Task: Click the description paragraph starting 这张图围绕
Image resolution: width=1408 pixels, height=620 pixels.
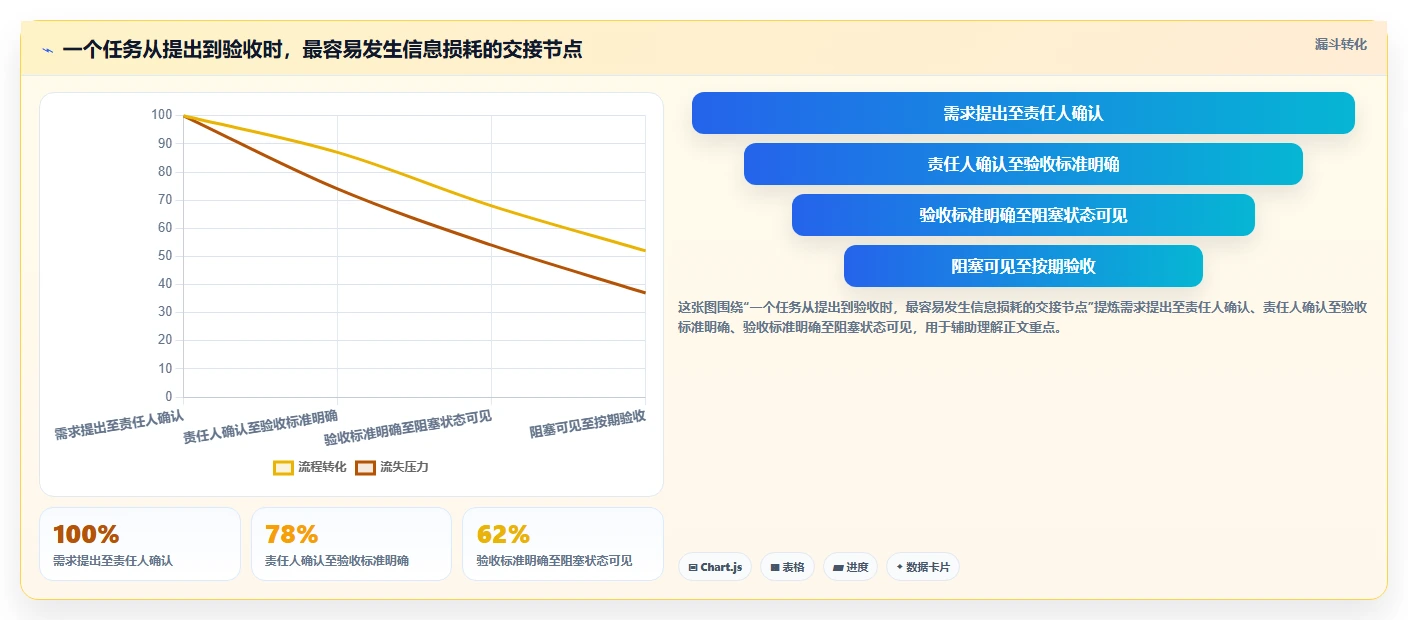Action: (1023, 317)
